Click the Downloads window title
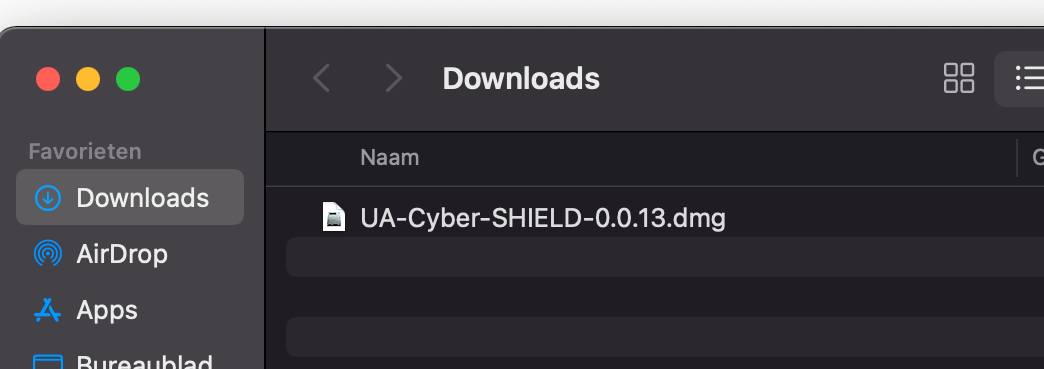 pos(521,79)
